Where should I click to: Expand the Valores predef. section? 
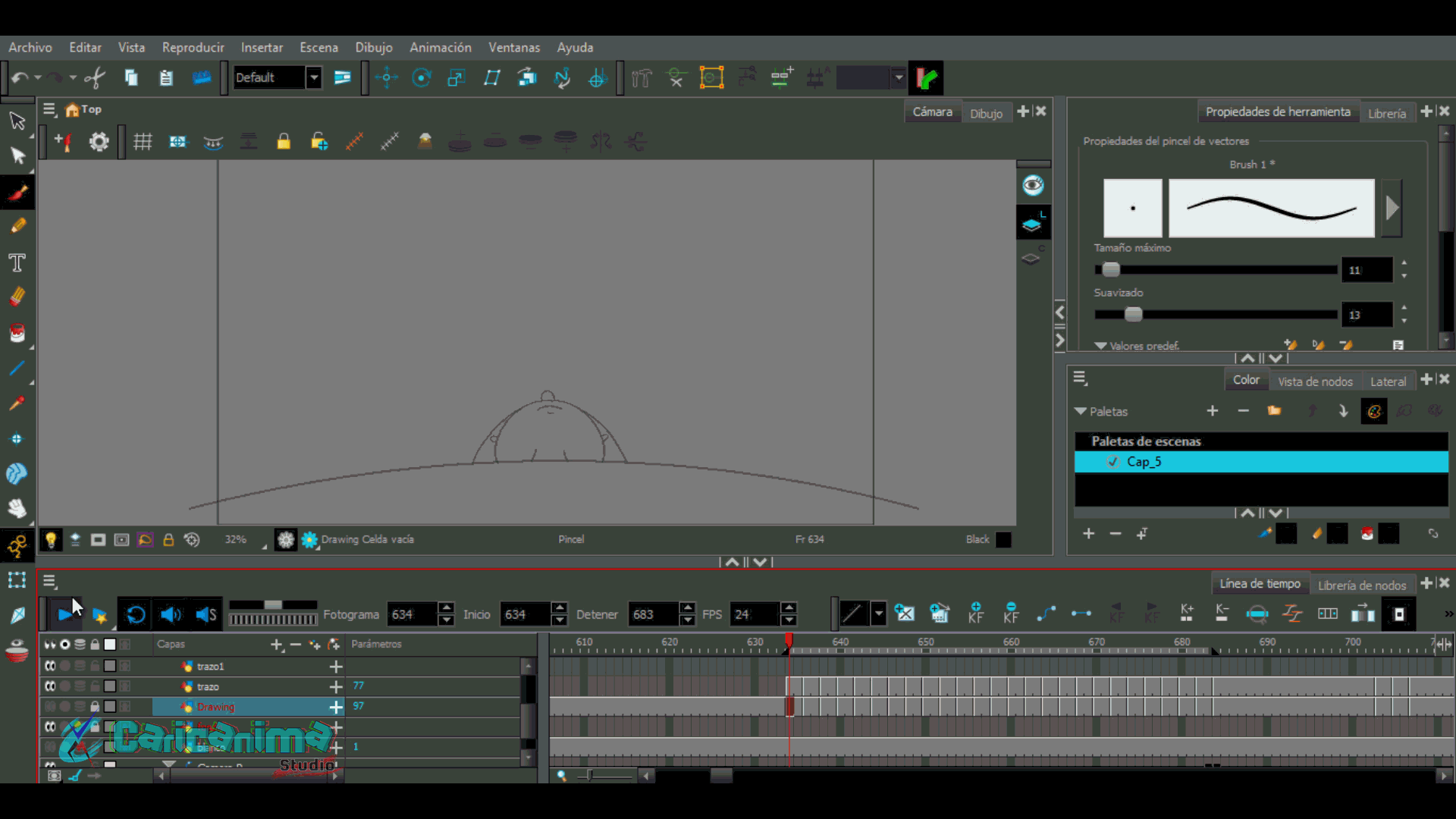pyautogui.click(x=1100, y=346)
